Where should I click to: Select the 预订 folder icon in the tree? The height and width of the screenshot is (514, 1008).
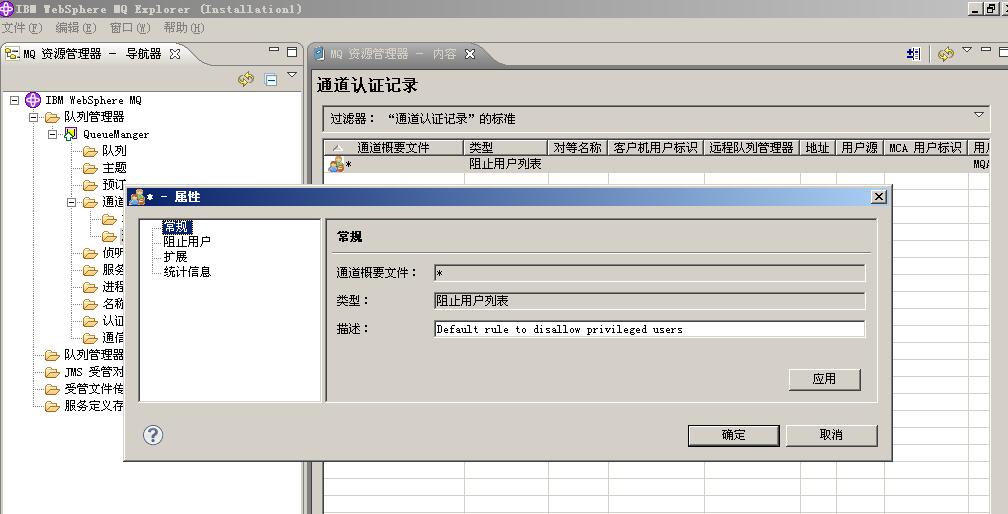(x=90, y=185)
